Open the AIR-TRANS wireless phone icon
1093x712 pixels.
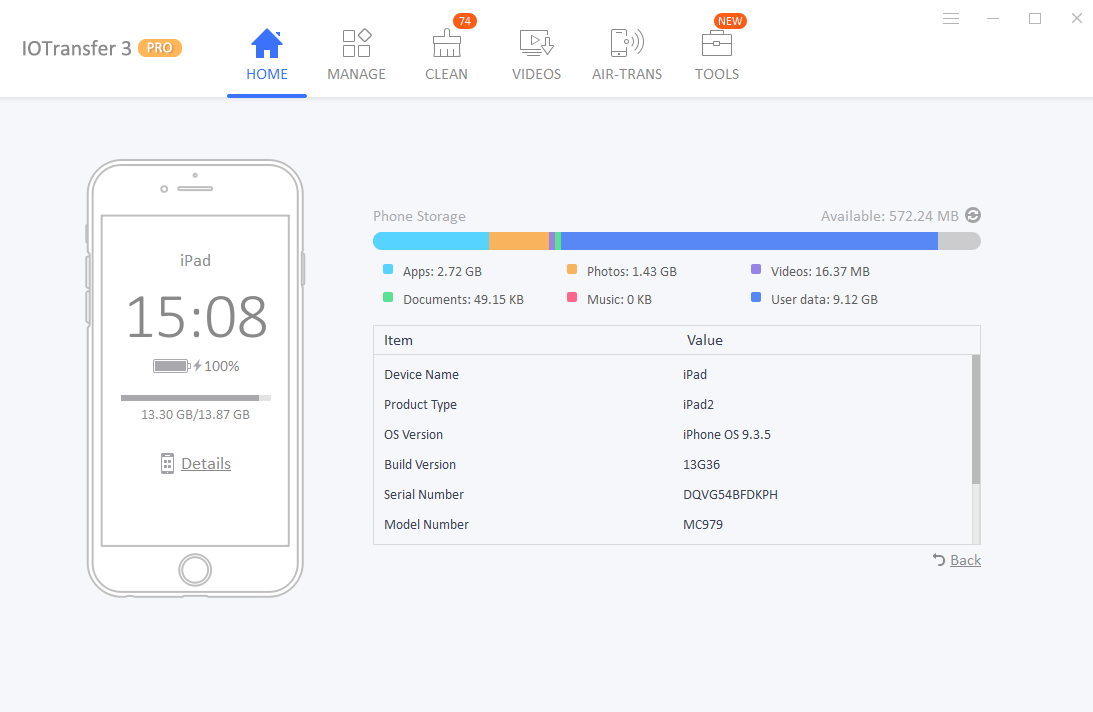pyautogui.click(x=626, y=43)
